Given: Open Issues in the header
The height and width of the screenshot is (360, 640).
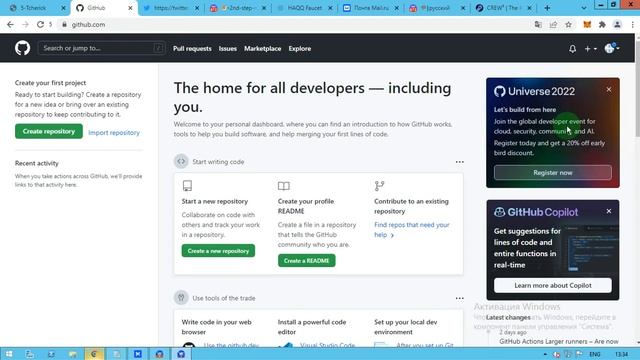Looking at the screenshot, I should coord(227,49).
